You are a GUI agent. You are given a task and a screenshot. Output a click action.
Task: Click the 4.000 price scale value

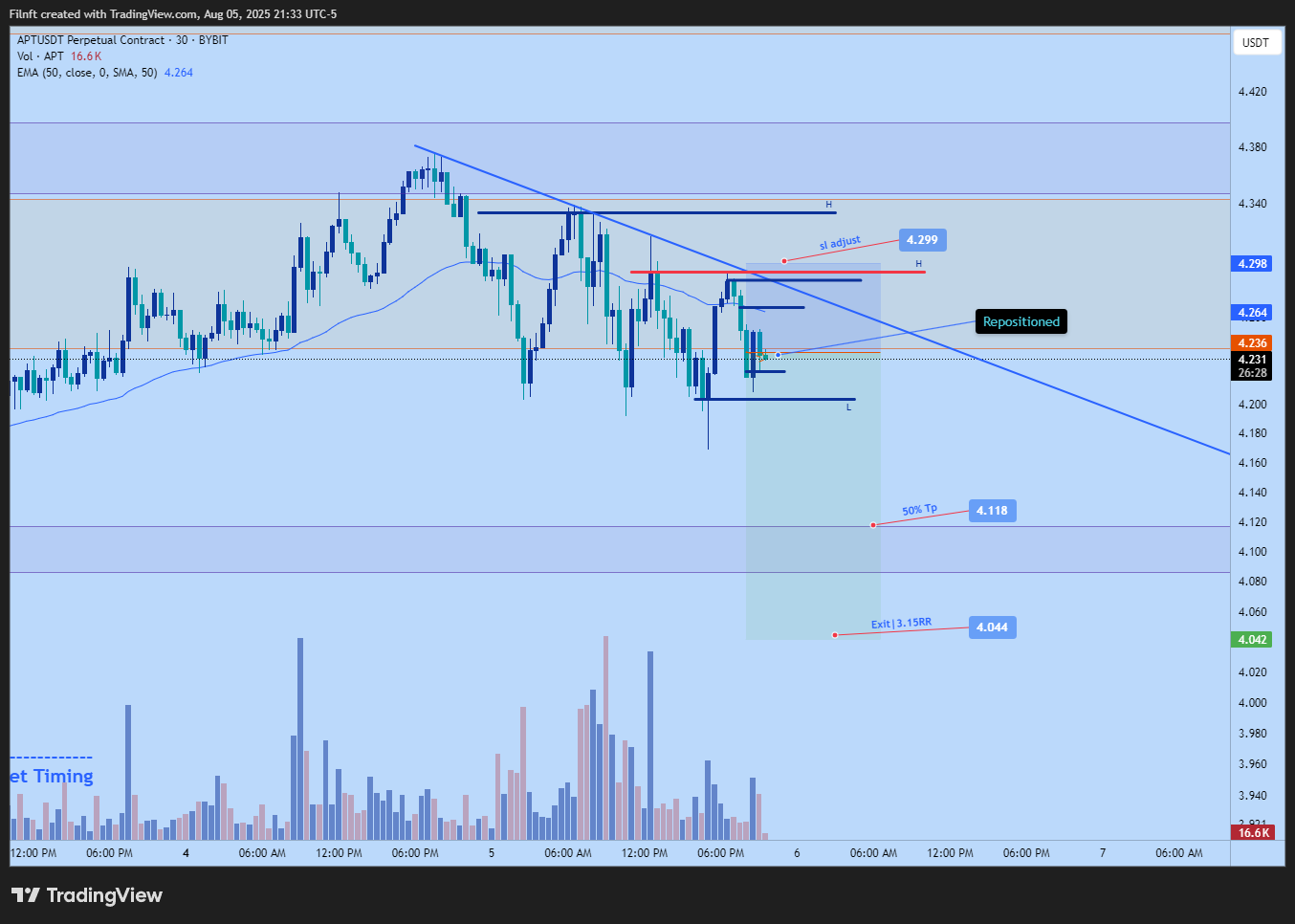pos(1252,703)
